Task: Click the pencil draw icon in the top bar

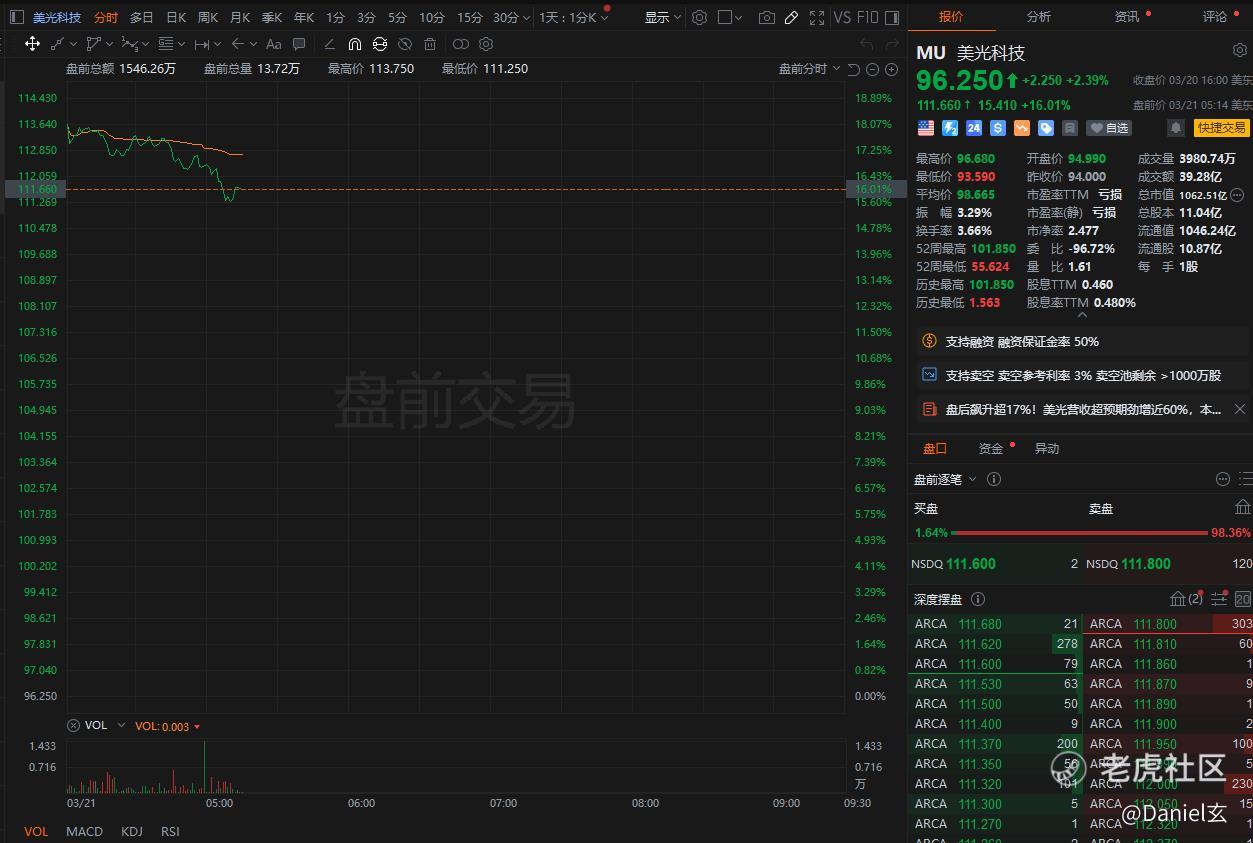Action: click(791, 17)
